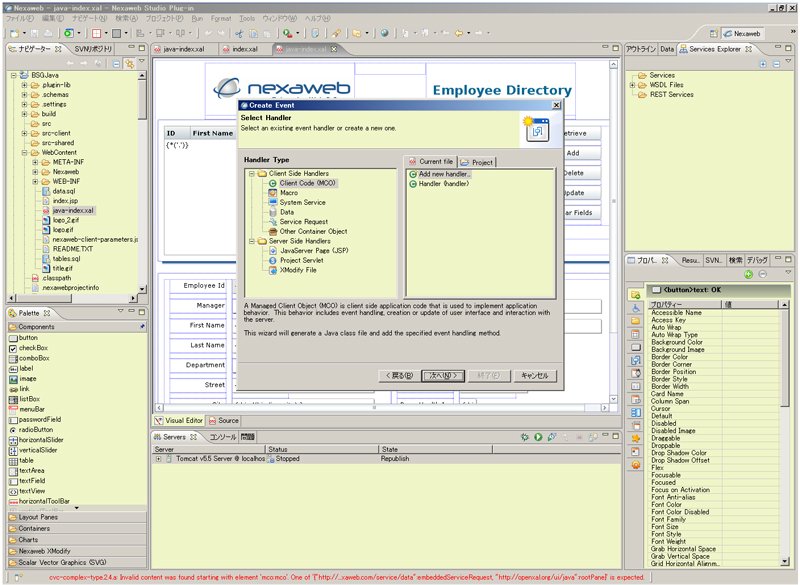Click the Servers view tab

tap(175, 437)
